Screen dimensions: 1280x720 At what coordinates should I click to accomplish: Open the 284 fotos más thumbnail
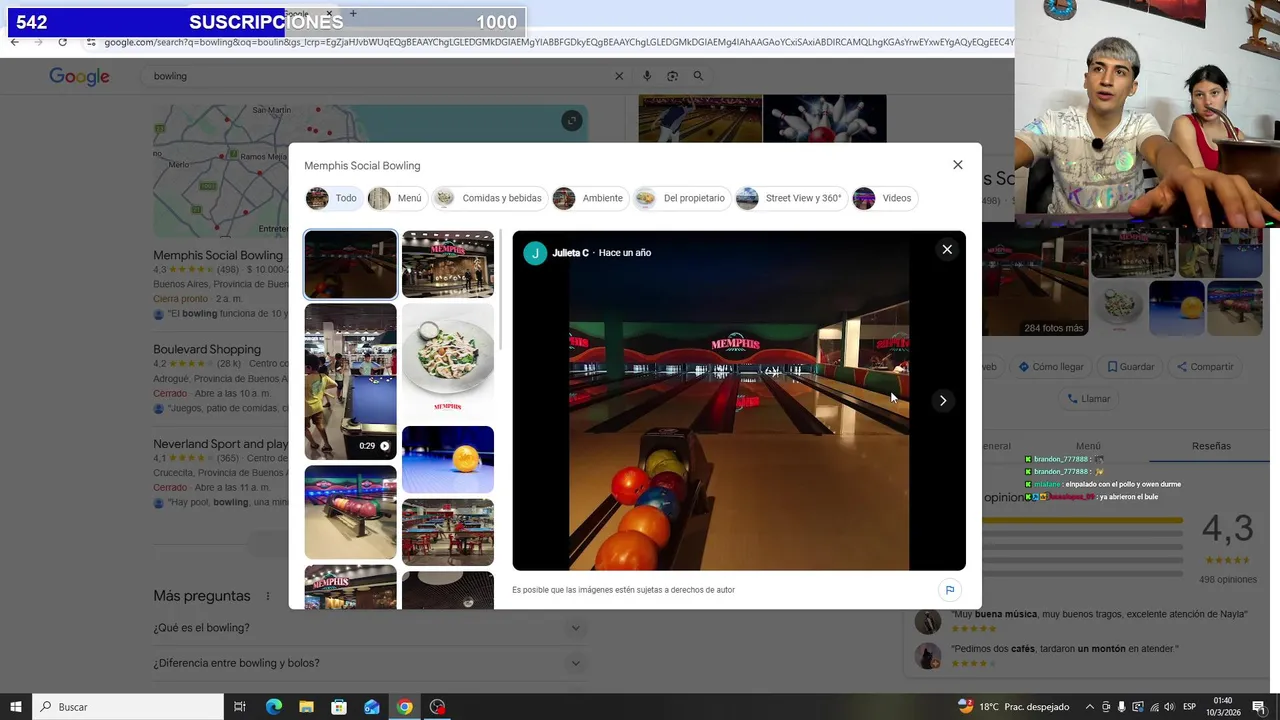pos(1035,283)
